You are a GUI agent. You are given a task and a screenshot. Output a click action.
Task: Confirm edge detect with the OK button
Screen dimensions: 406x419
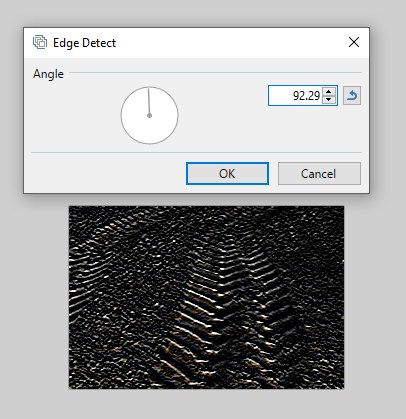pyautogui.click(x=227, y=173)
